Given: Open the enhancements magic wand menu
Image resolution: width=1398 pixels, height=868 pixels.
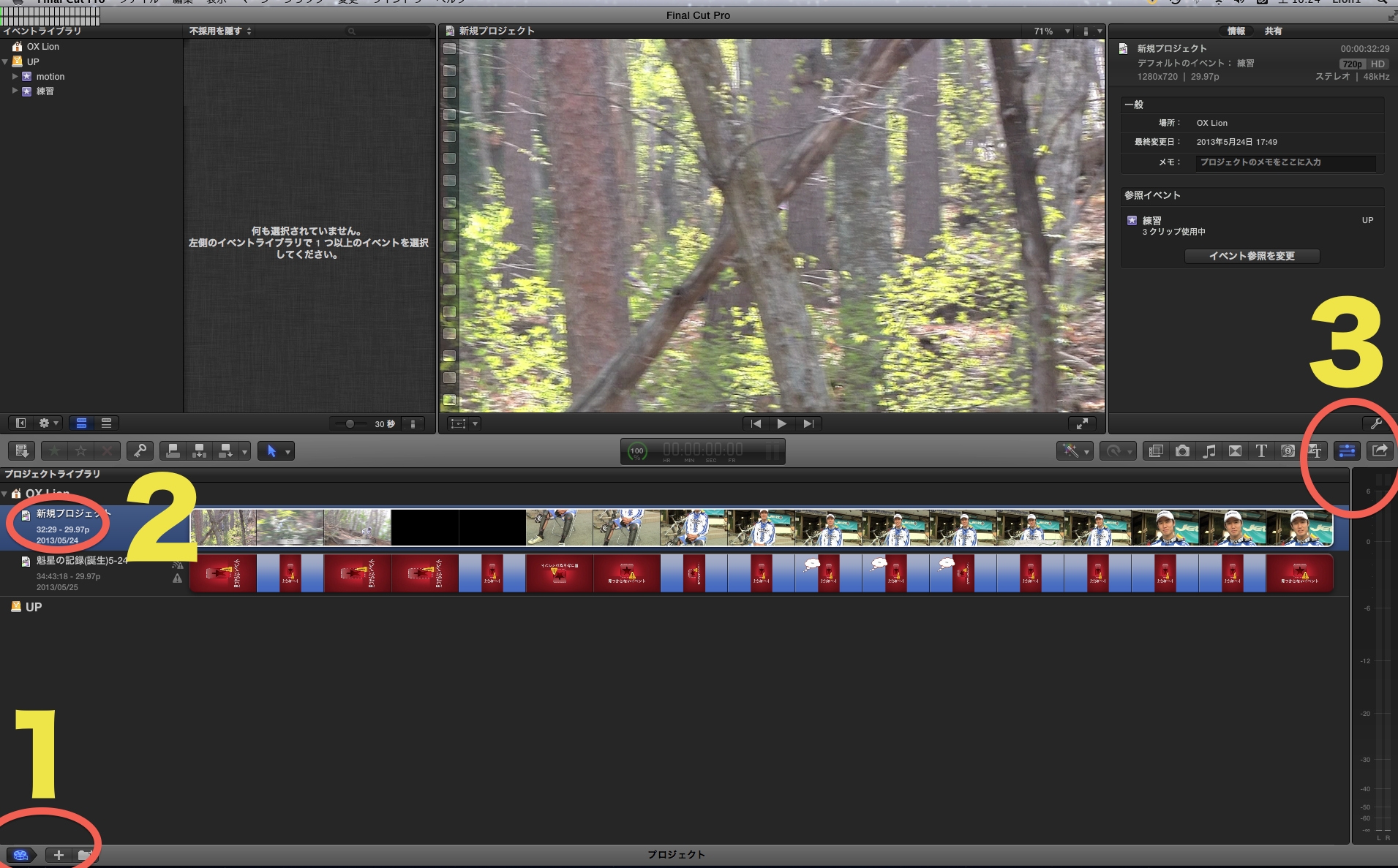Looking at the screenshot, I should coord(1074,451).
